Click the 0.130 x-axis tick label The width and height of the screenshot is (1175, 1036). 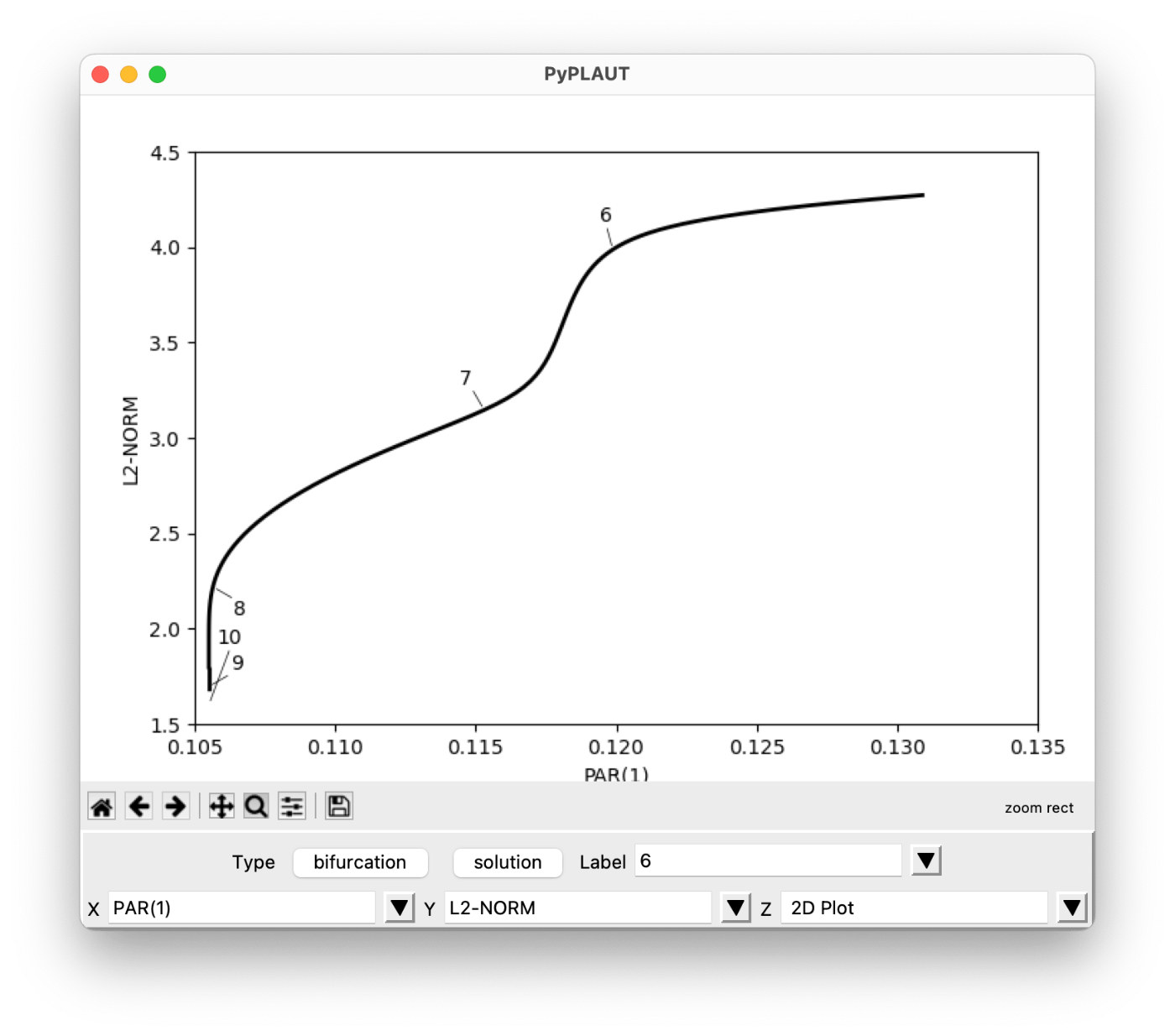pyautogui.click(x=897, y=747)
